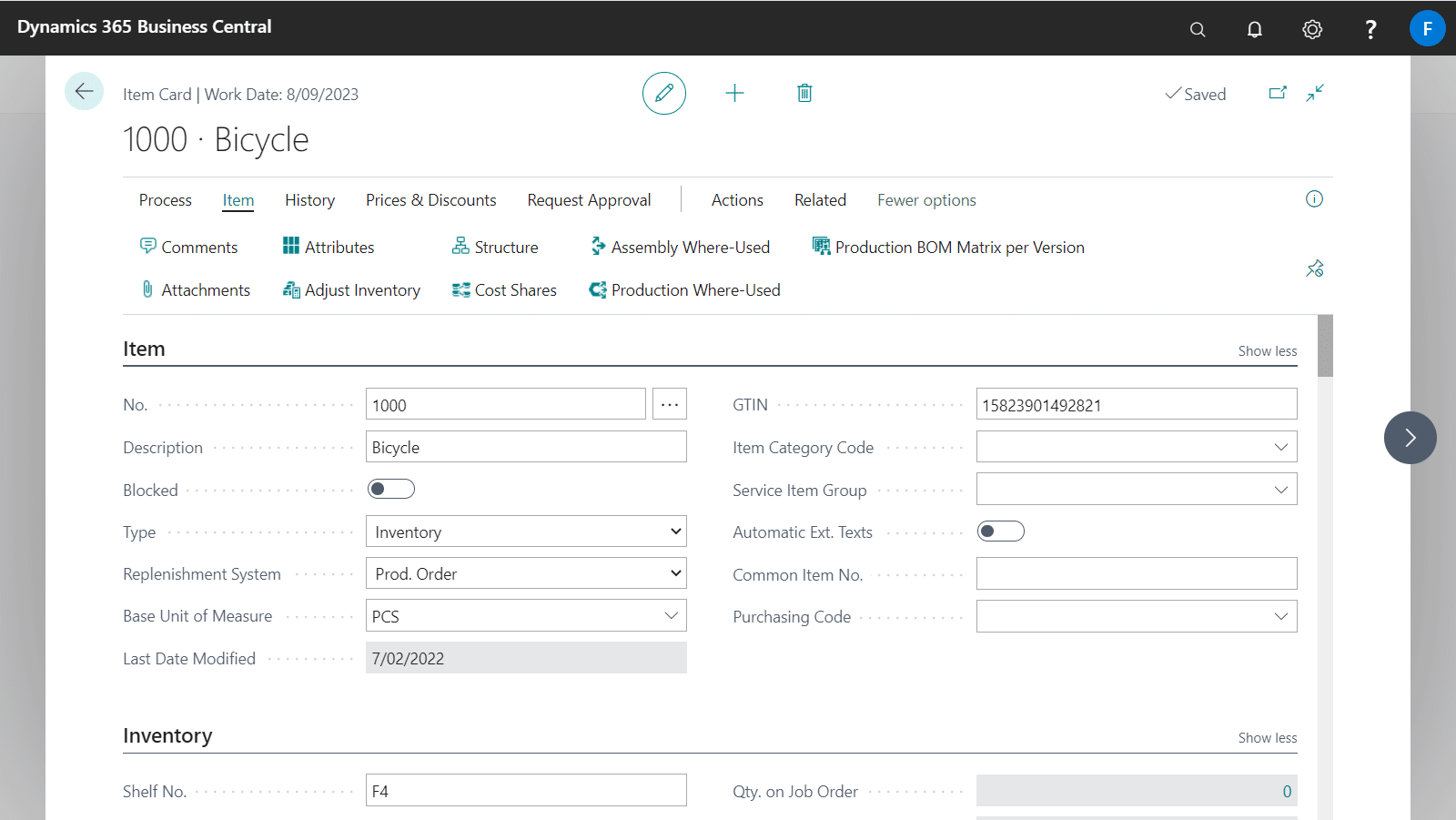Click Fewer options
This screenshot has width=1456, height=820.
(926, 200)
